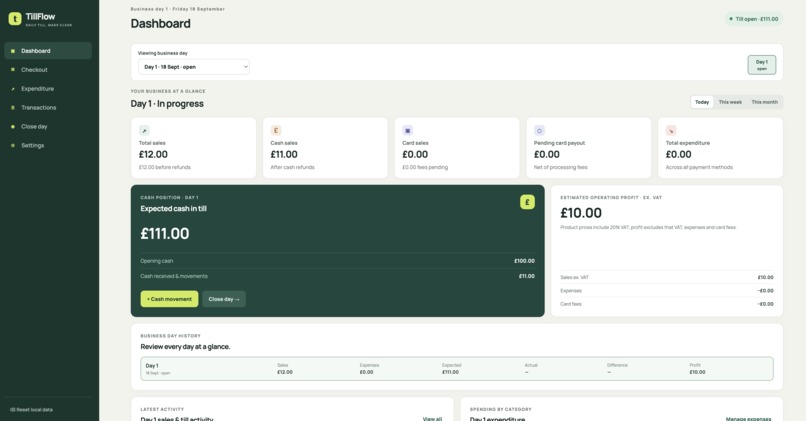The height and width of the screenshot is (421, 806).
Task: Click the Close day arrow button
Action: coord(224,299)
